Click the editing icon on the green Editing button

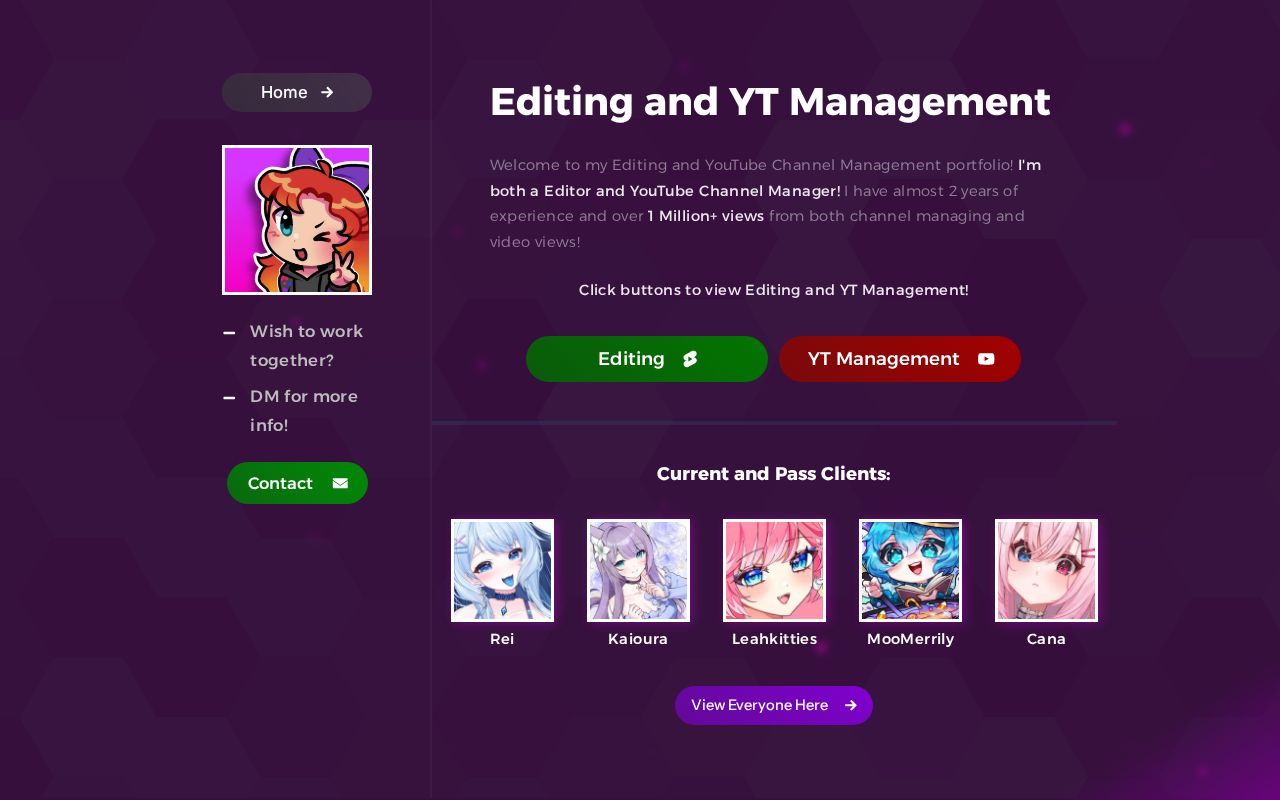click(x=690, y=359)
